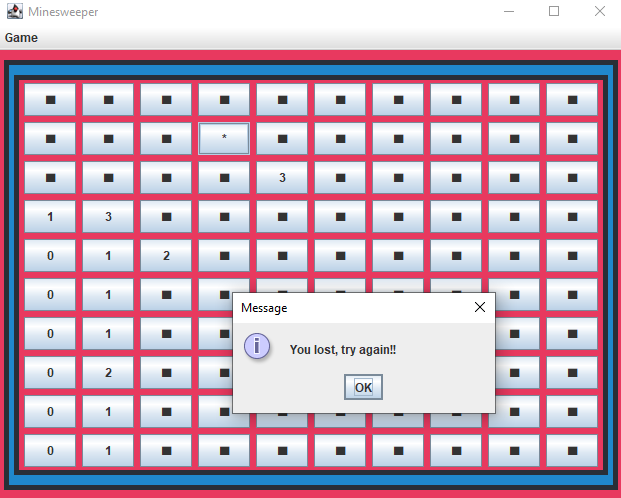
Task: Click the covered cell right of eighth-row 2
Action: pos(166,372)
